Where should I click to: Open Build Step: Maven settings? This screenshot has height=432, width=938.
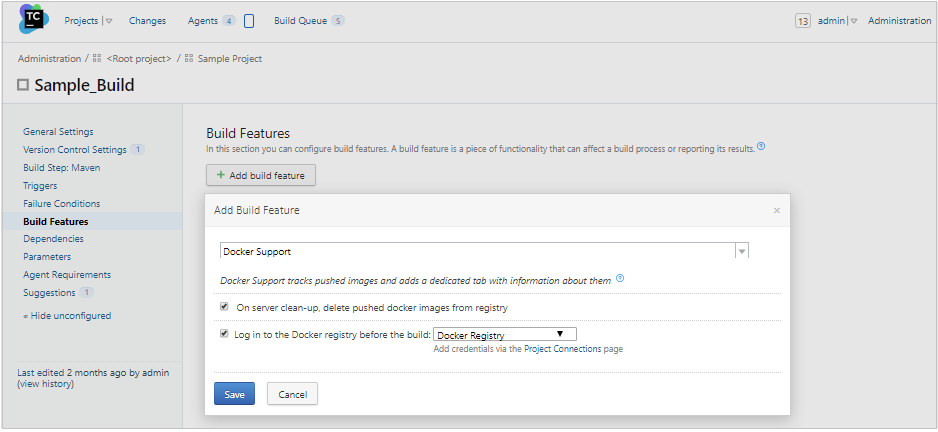click(62, 168)
